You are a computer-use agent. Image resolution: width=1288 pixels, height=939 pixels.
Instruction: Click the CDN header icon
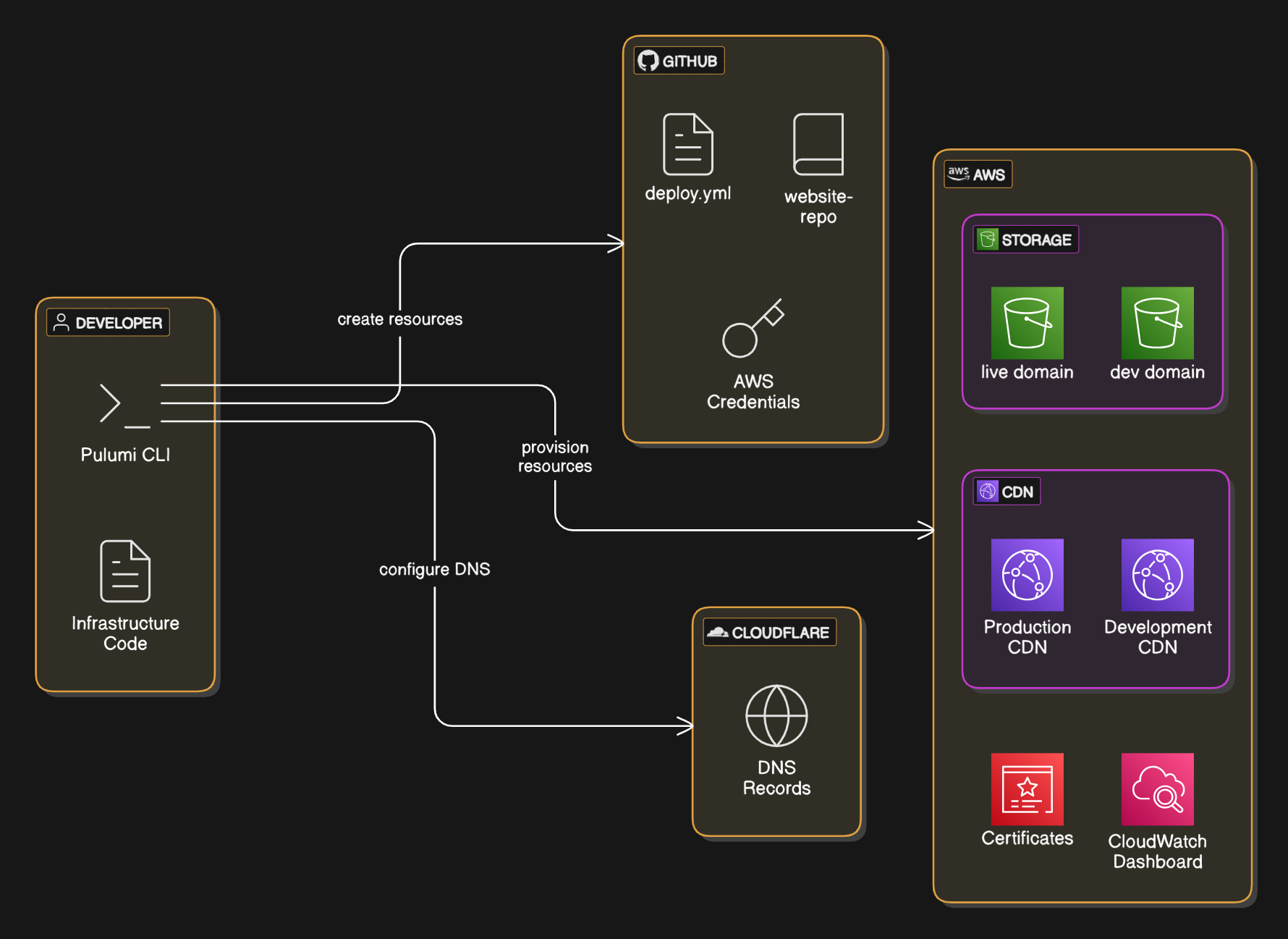pos(987,492)
